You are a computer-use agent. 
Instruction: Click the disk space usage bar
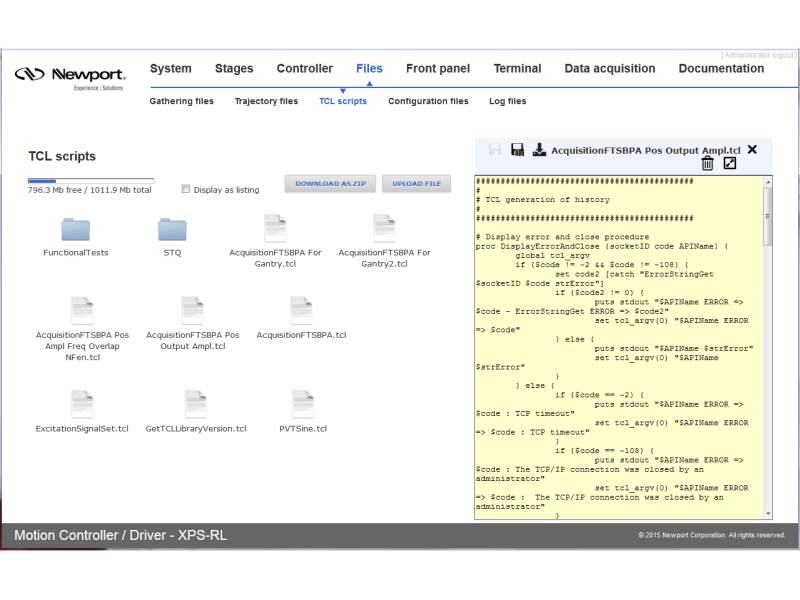coord(90,180)
